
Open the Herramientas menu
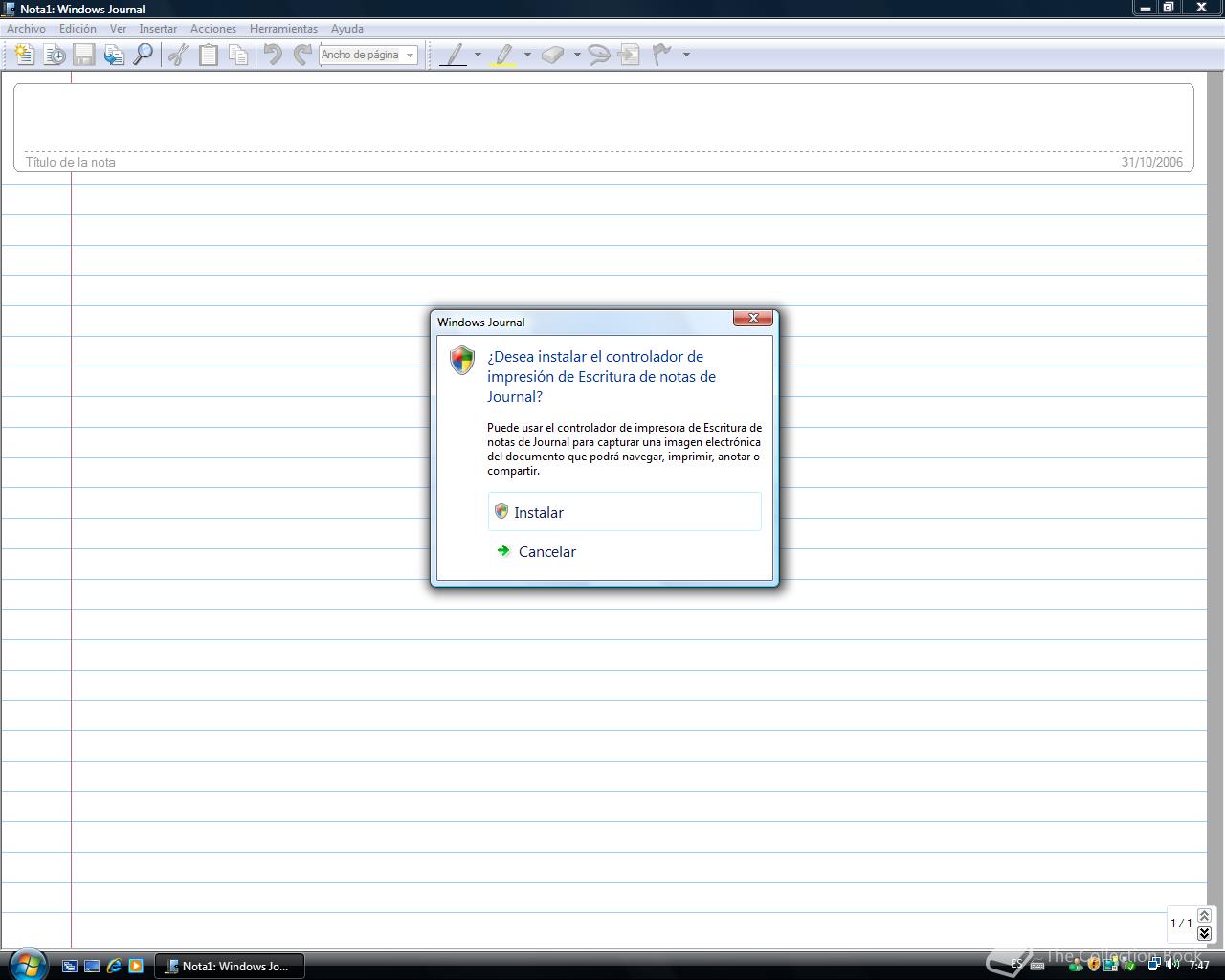pyautogui.click(x=283, y=29)
